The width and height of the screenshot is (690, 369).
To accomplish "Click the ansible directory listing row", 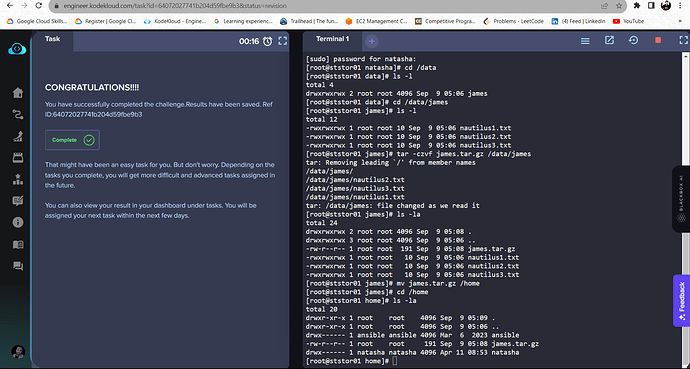I will pyautogui.click(x=412, y=335).
